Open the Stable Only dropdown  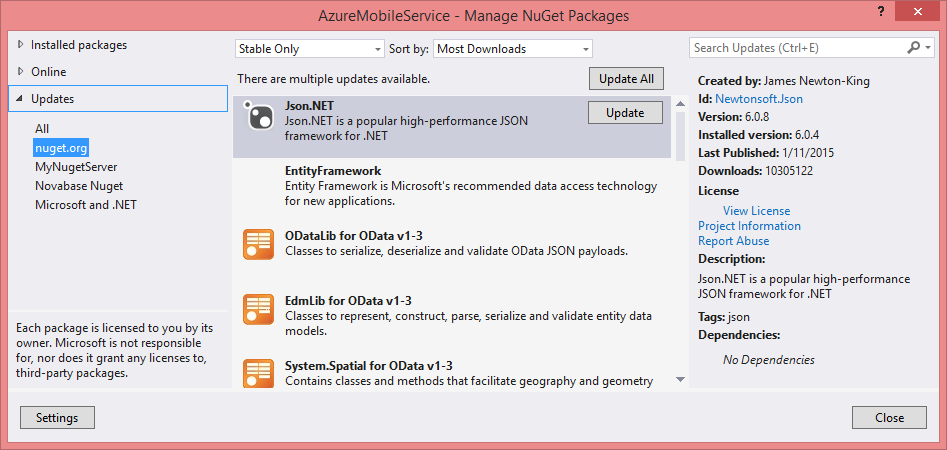tap(309, 49)
